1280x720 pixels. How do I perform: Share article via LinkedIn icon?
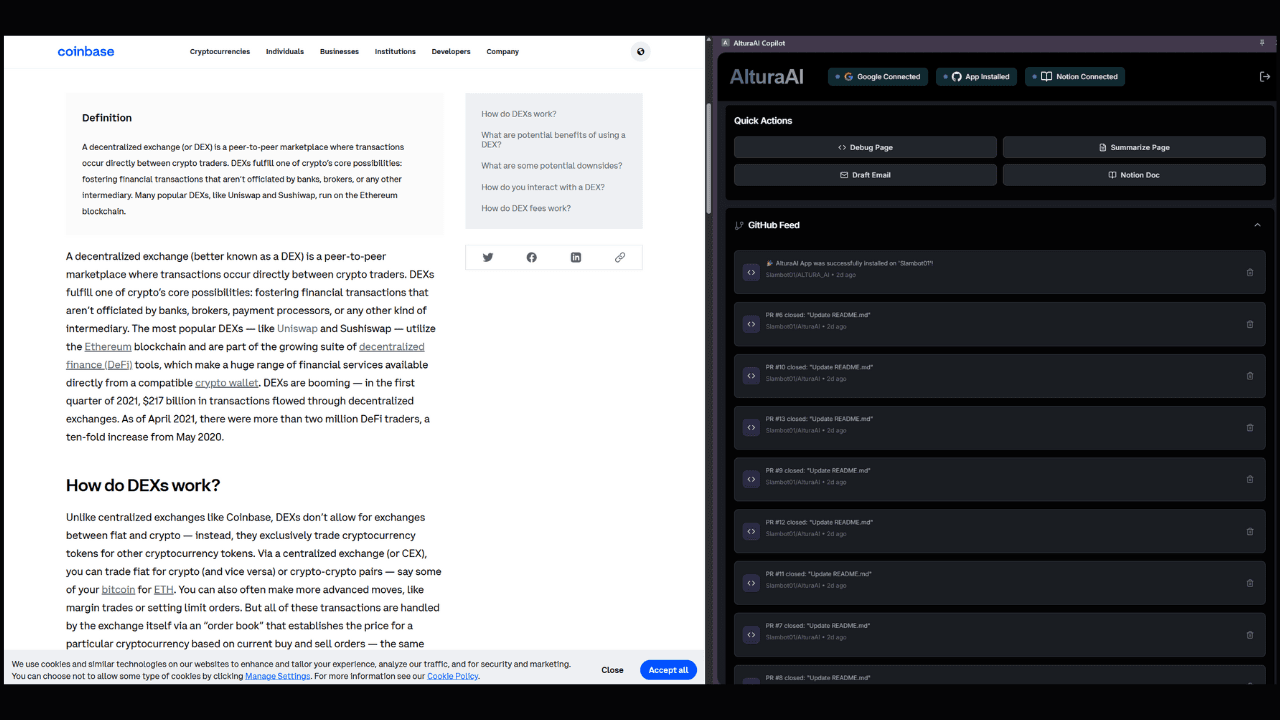coord(576,257)
